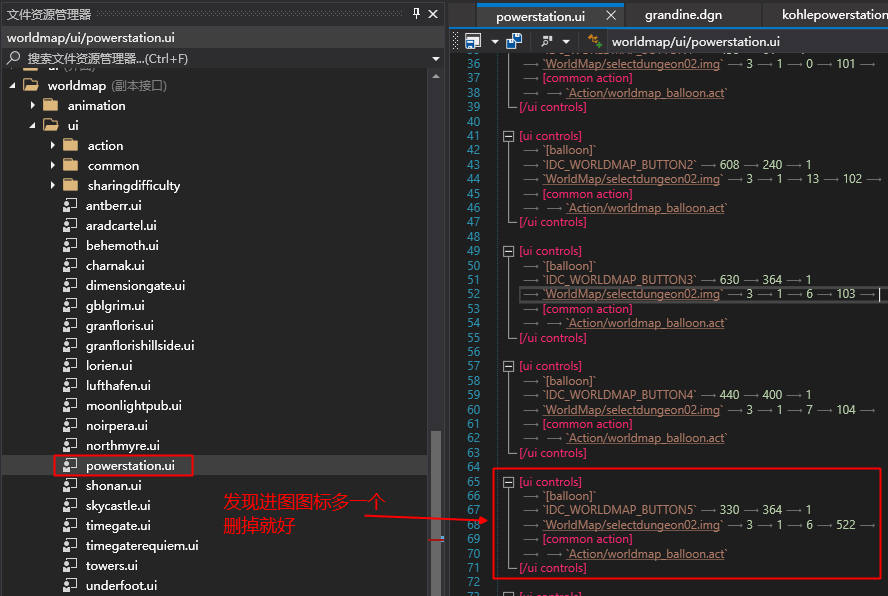Expand the animation folder
The width and height of the screenshot is (888, 596).
pos(32,105)
